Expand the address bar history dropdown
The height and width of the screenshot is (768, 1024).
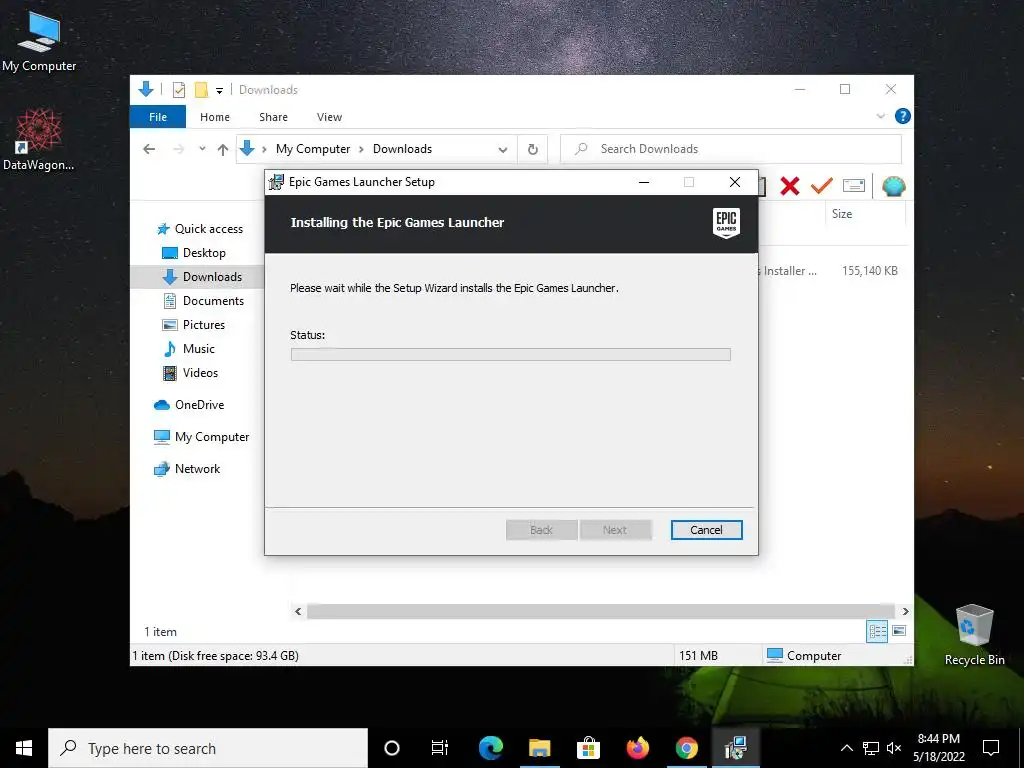tap(503, 150)
